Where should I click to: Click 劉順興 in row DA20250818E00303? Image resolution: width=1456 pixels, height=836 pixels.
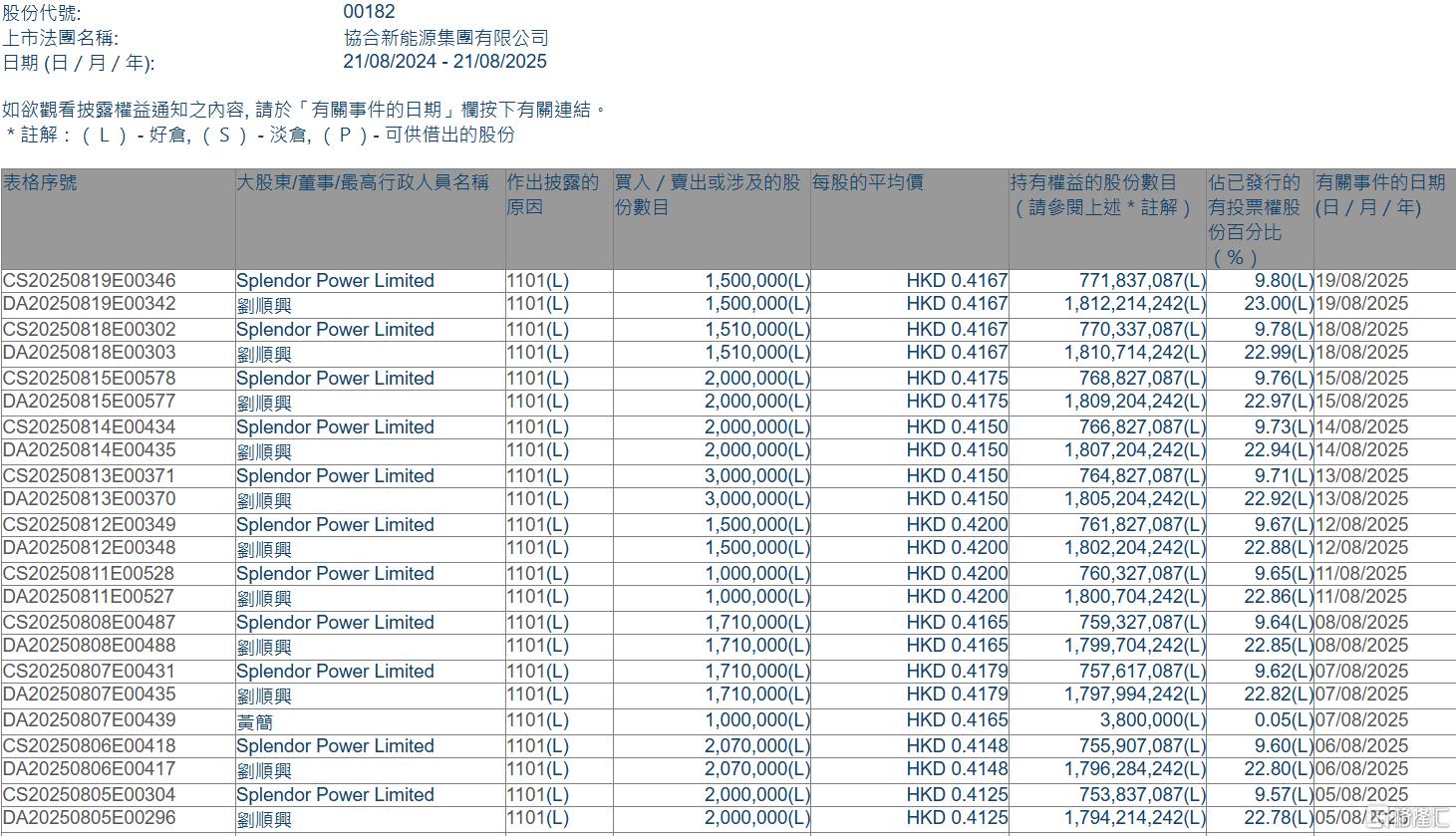pos(264,354)
